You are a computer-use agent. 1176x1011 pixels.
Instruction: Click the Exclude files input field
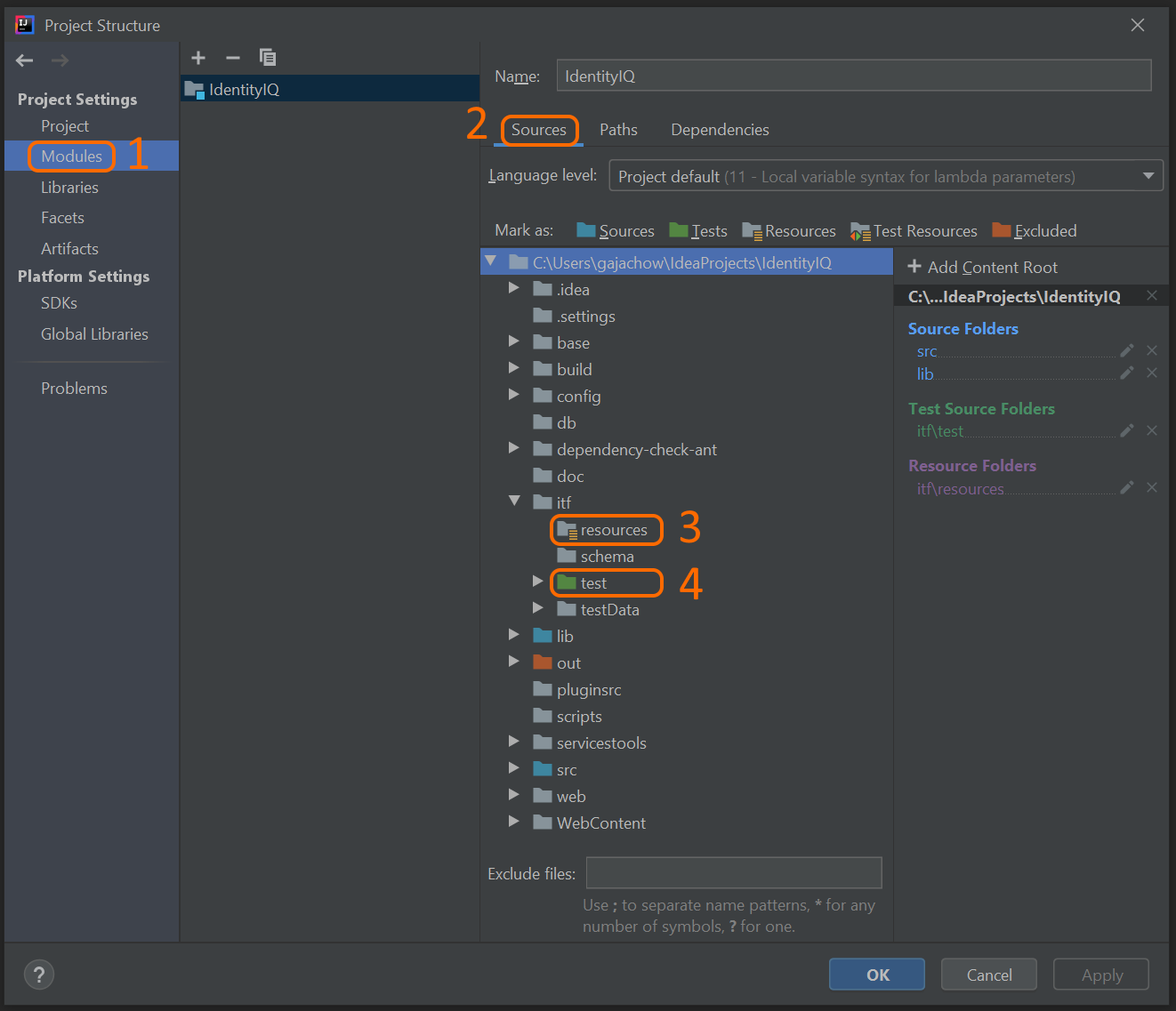click(x=734, y=873)
